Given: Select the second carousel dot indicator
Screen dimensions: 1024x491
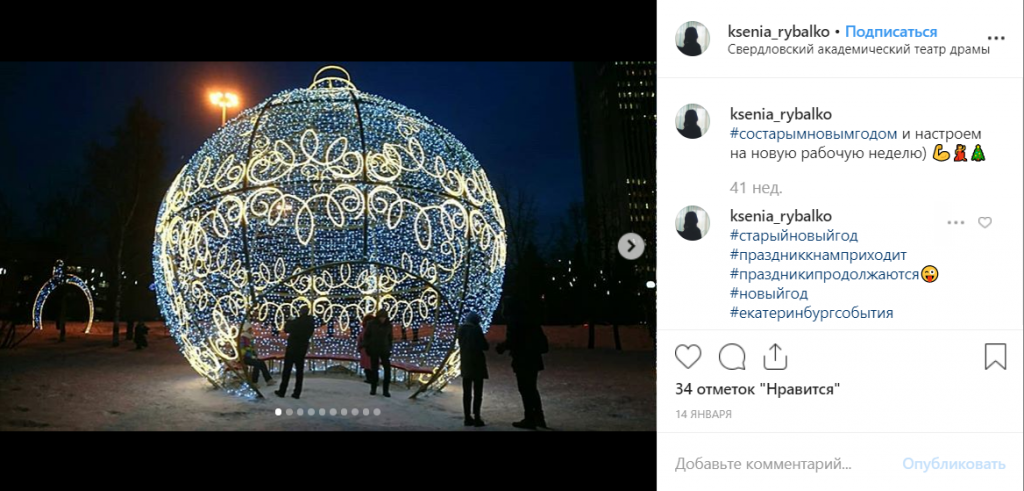Looking at the screenshot, I should [289, 412].
